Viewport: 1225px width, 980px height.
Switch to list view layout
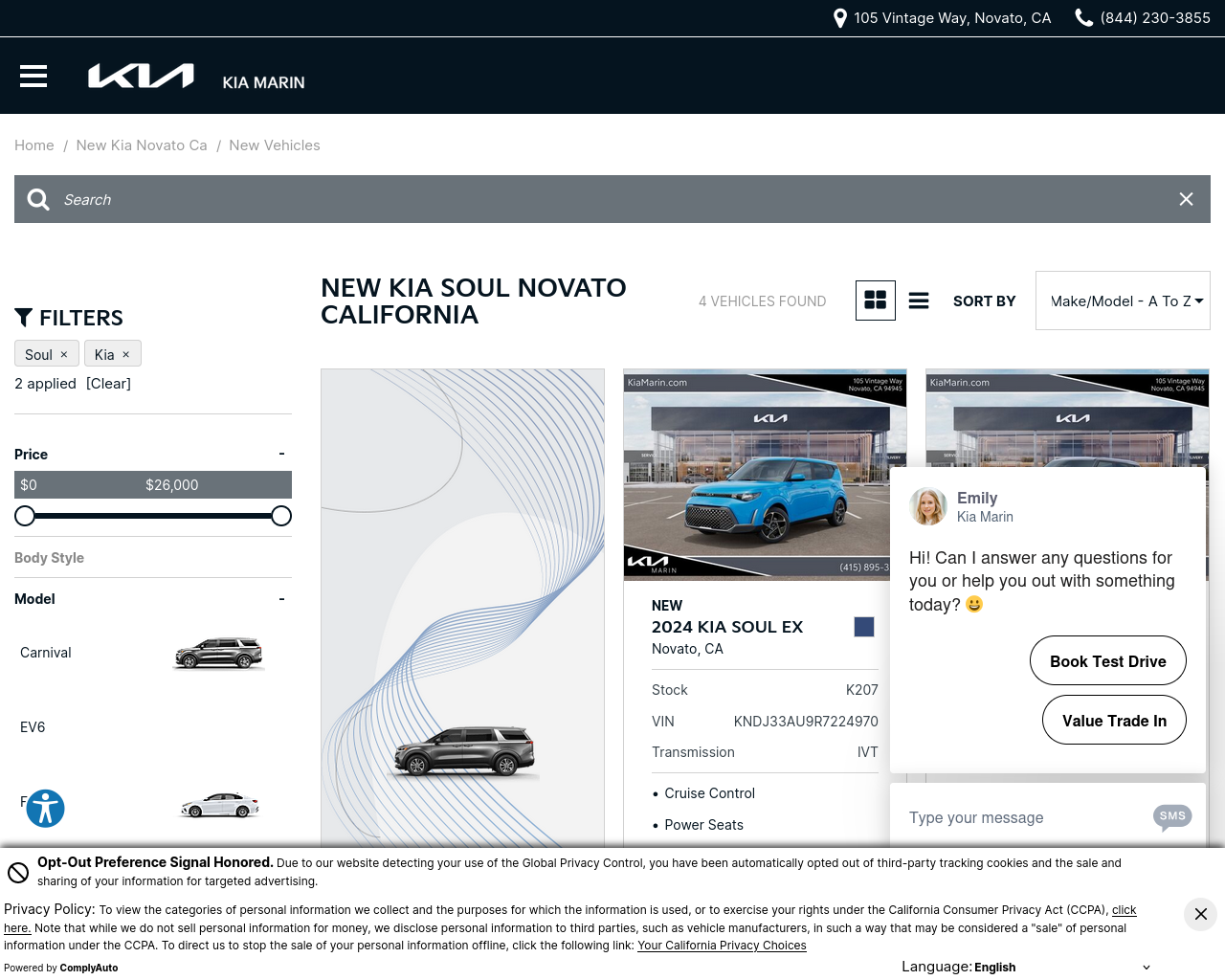click(919, 301)
